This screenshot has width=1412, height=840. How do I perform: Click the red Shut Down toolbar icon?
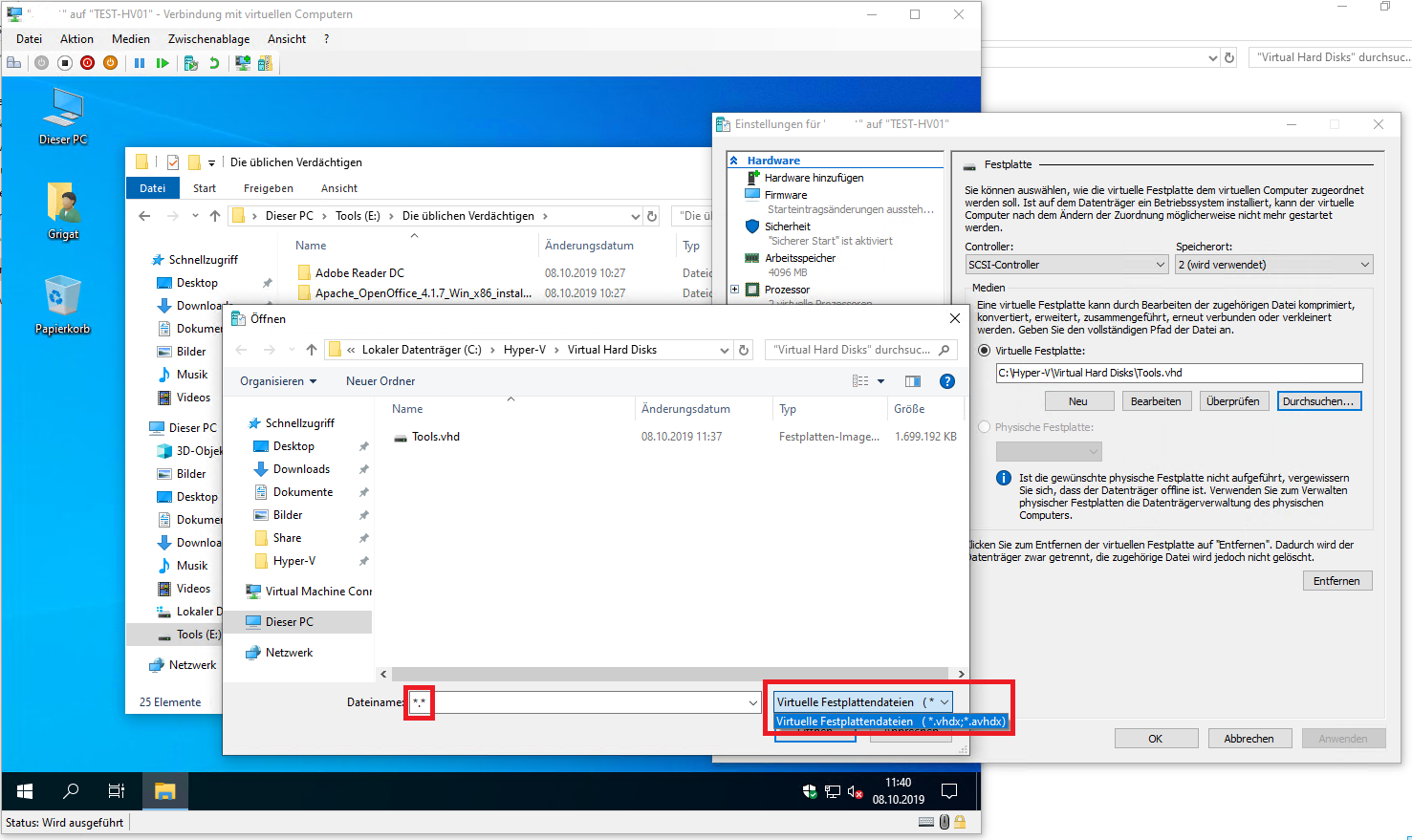click(x=88, y=63)
